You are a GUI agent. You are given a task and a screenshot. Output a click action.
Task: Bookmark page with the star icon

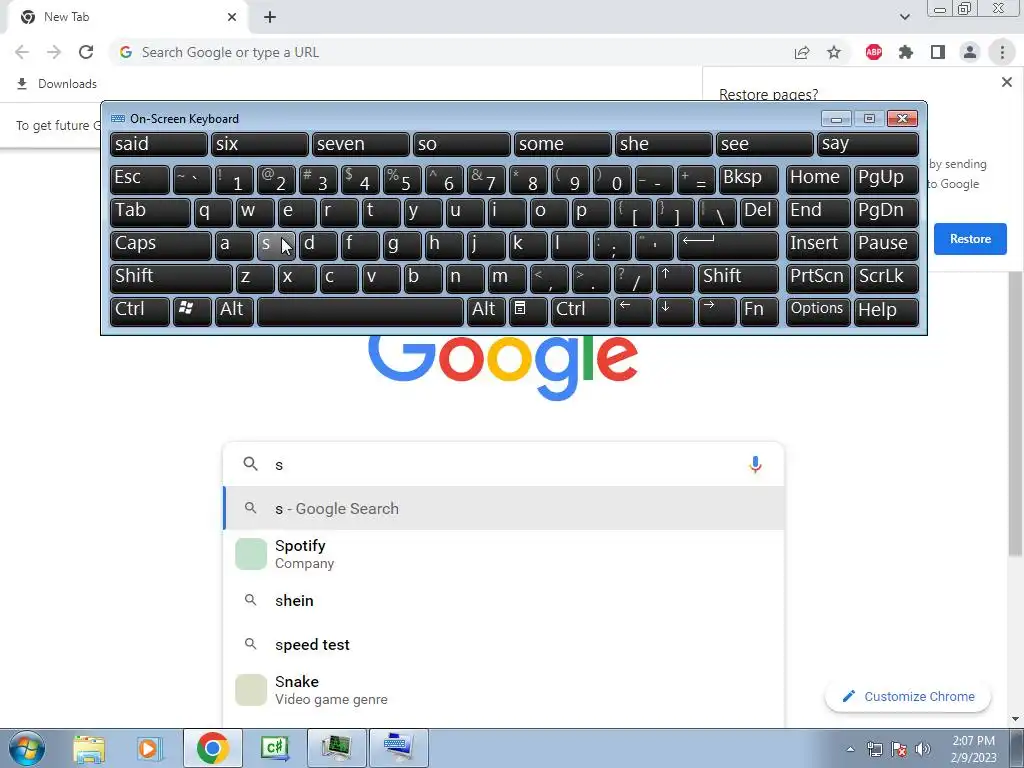click(834, 52)
